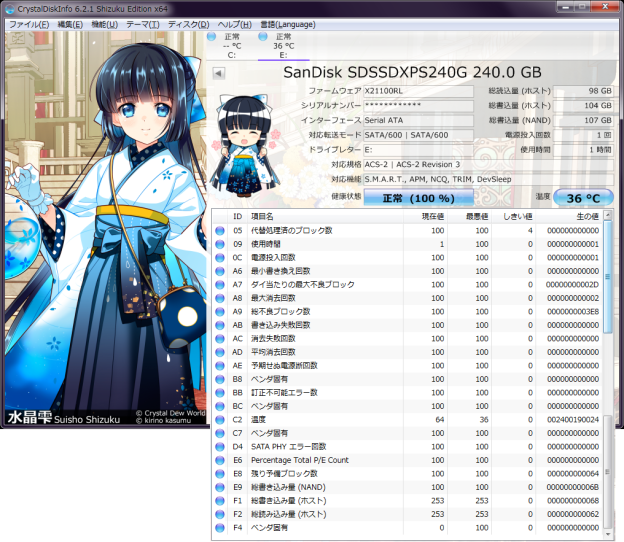Select the E: drive 36 °C tab

[x=283, y=46]
